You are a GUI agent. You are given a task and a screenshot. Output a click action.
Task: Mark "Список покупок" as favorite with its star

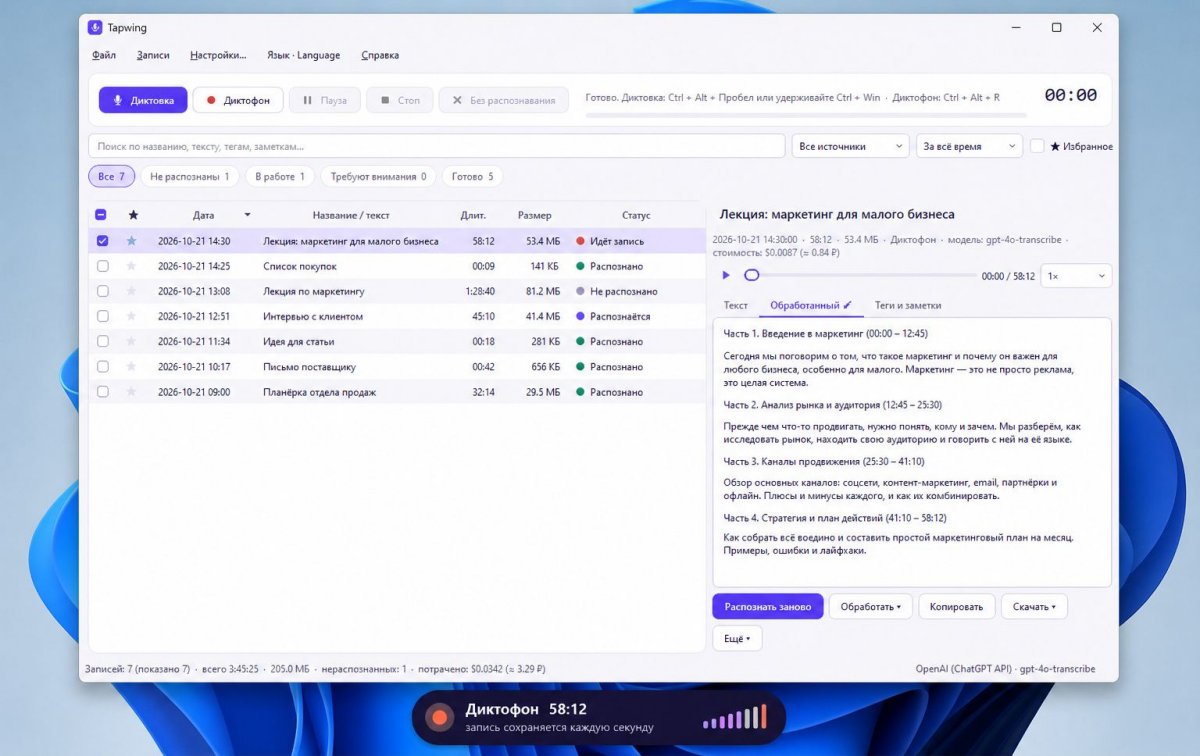[131, 266]
